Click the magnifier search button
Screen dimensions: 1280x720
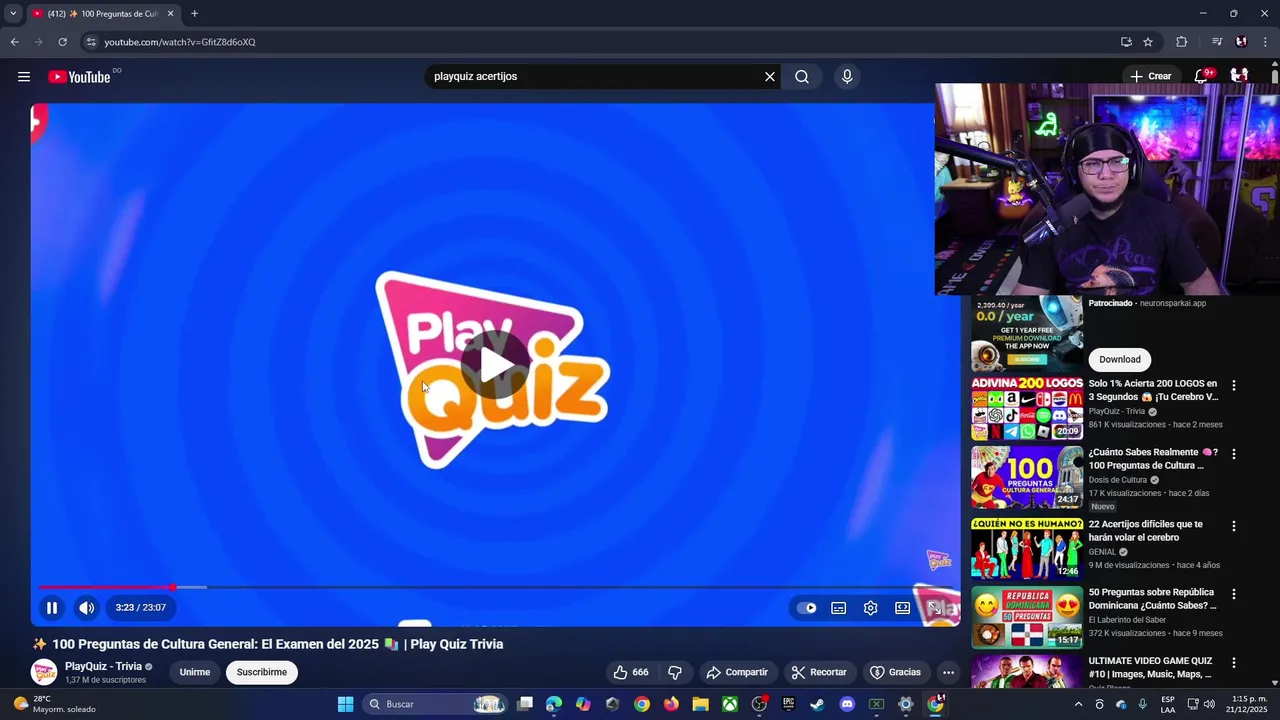click(x=802, y=77)
